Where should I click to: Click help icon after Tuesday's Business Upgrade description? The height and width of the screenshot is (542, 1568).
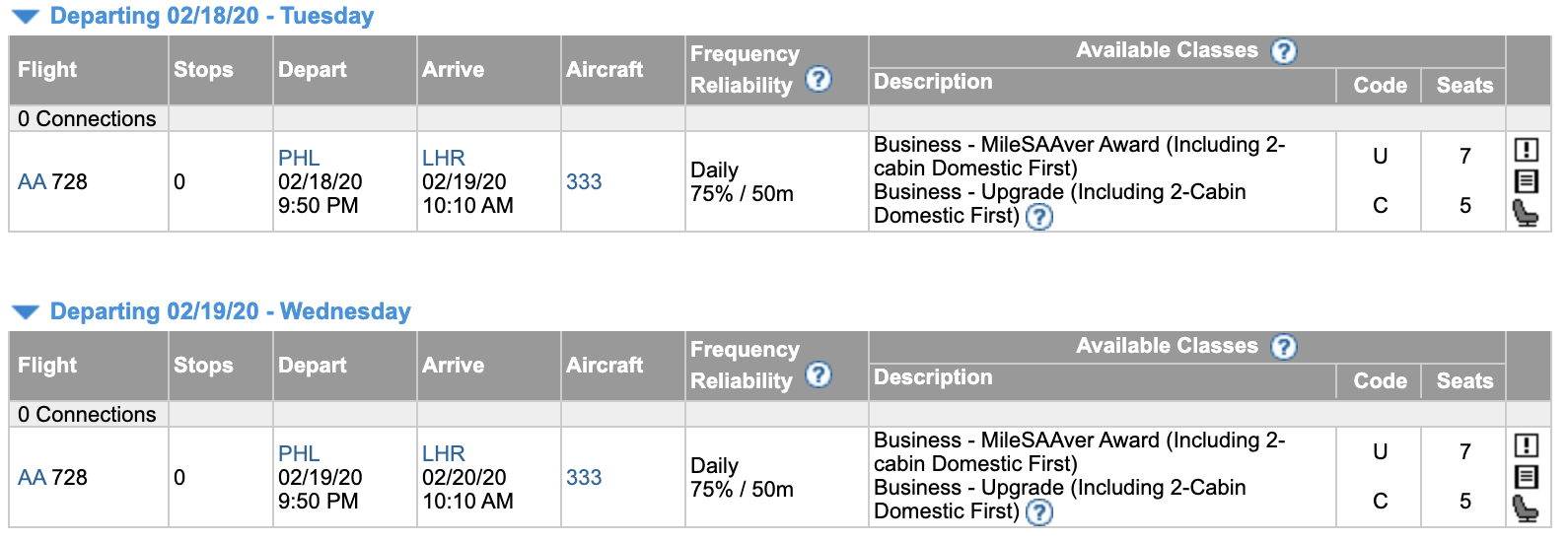[x=1039, y=217]
